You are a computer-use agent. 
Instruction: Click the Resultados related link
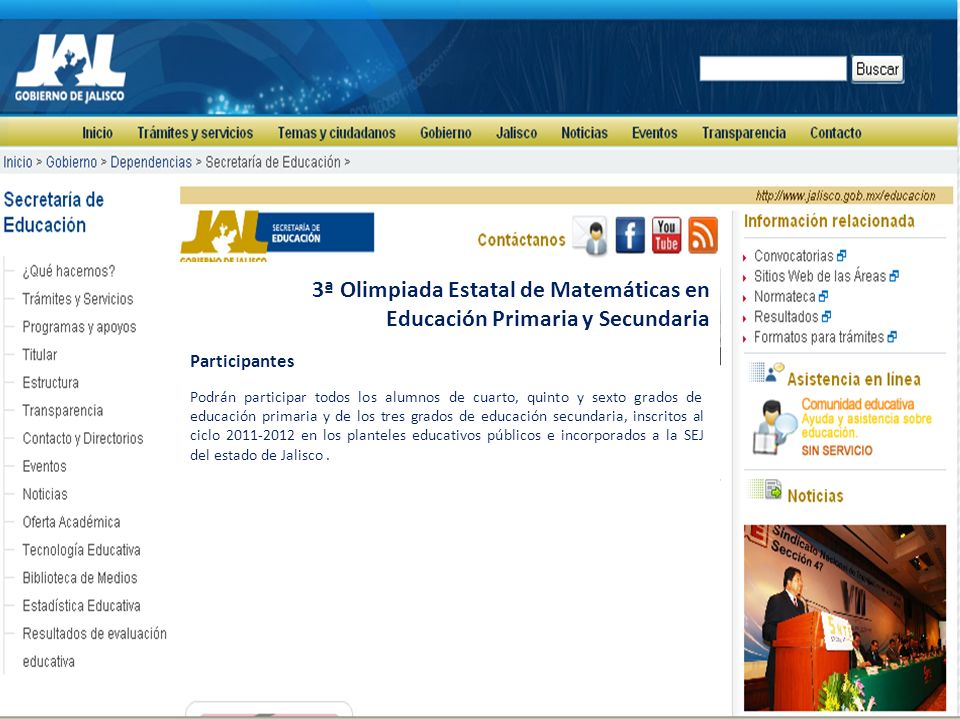point(786,317)
